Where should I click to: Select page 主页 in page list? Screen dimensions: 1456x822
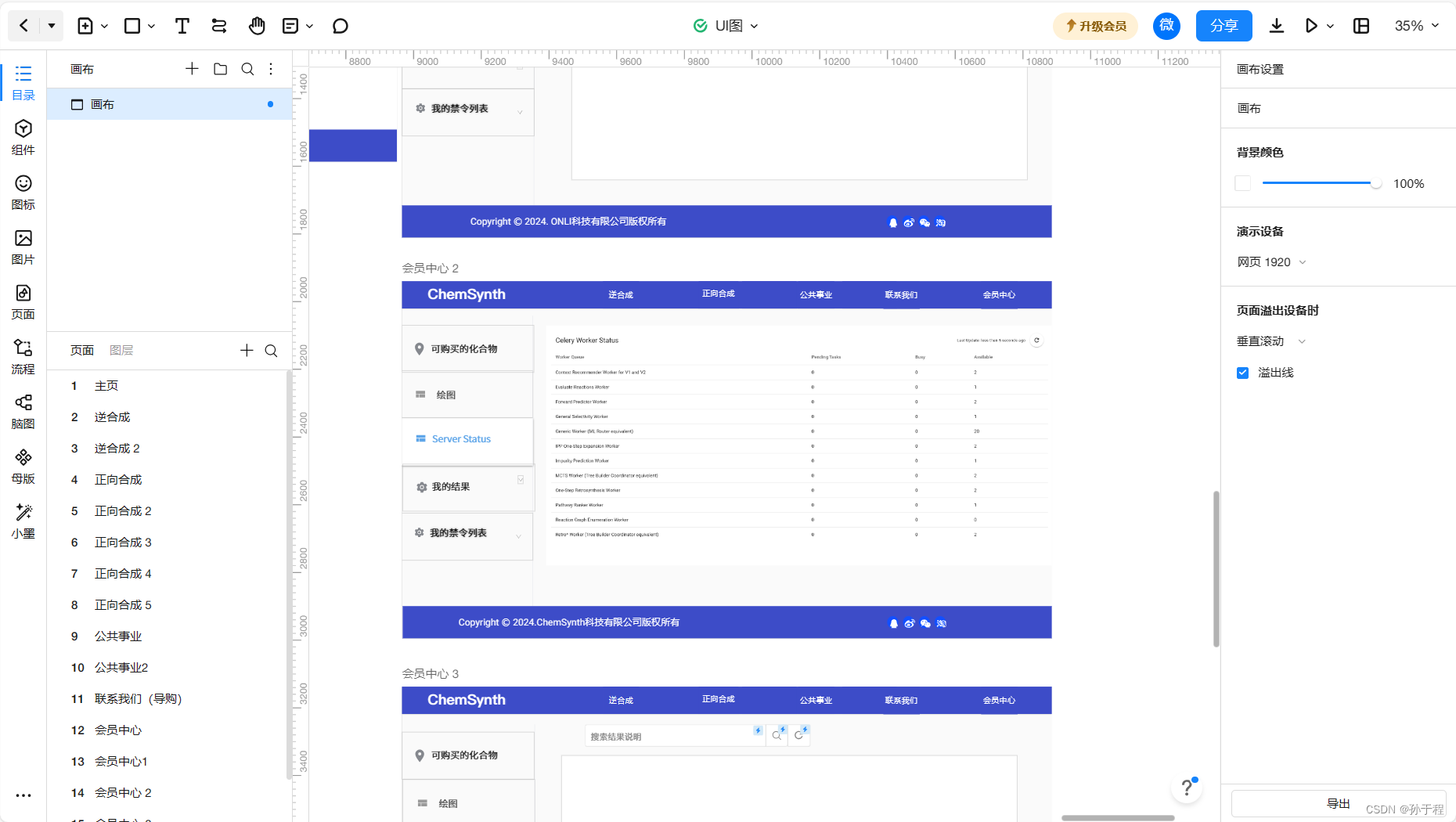pyautogui.click(x=168, y=385)
